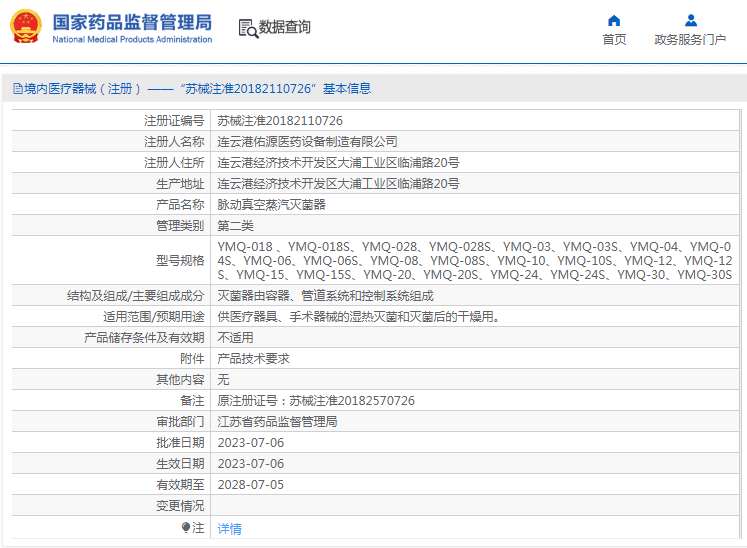Click the 不适用 storage value

point(235,338)
